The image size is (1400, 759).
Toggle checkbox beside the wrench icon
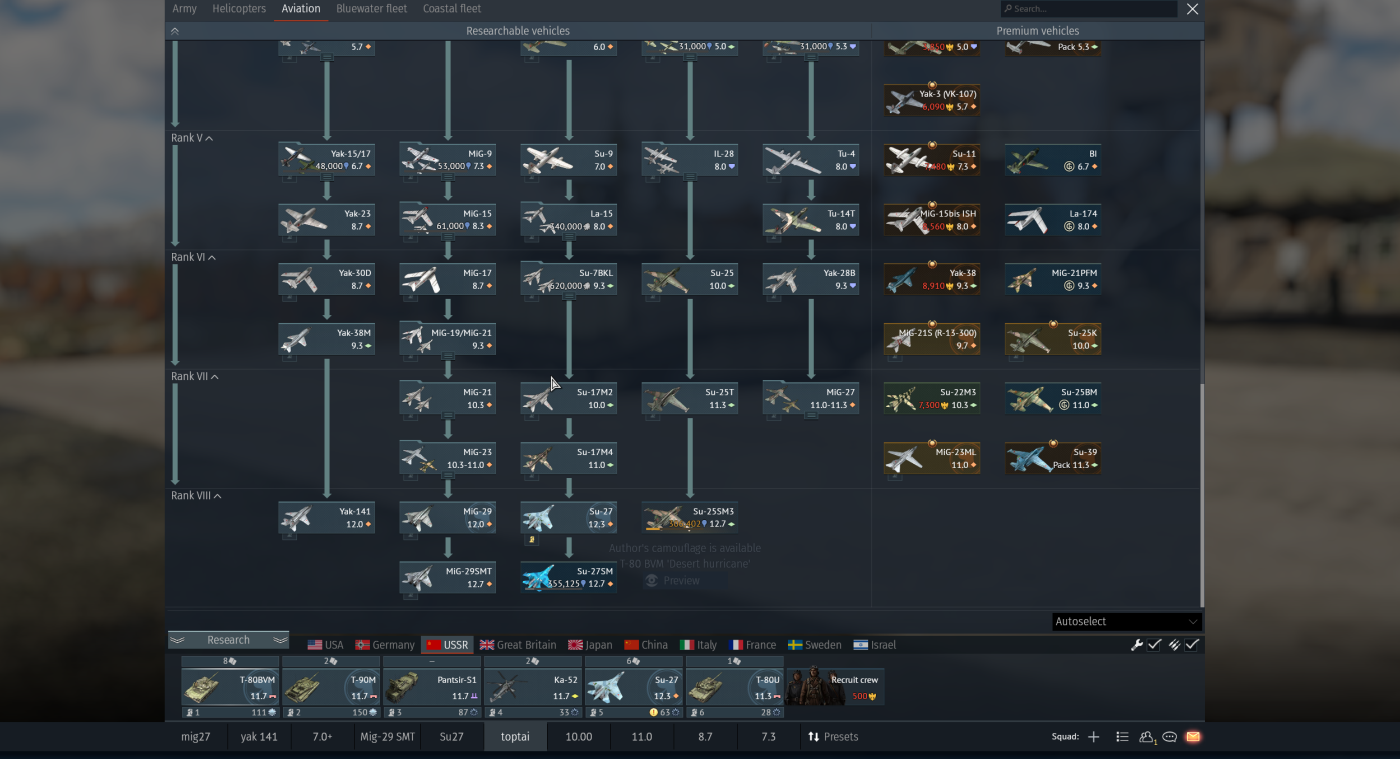(1155, 645)
